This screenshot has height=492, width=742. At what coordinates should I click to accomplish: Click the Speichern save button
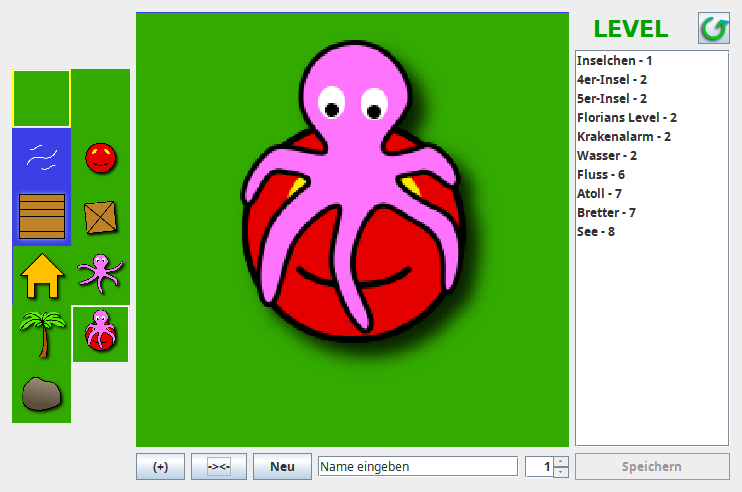(652, 466)
